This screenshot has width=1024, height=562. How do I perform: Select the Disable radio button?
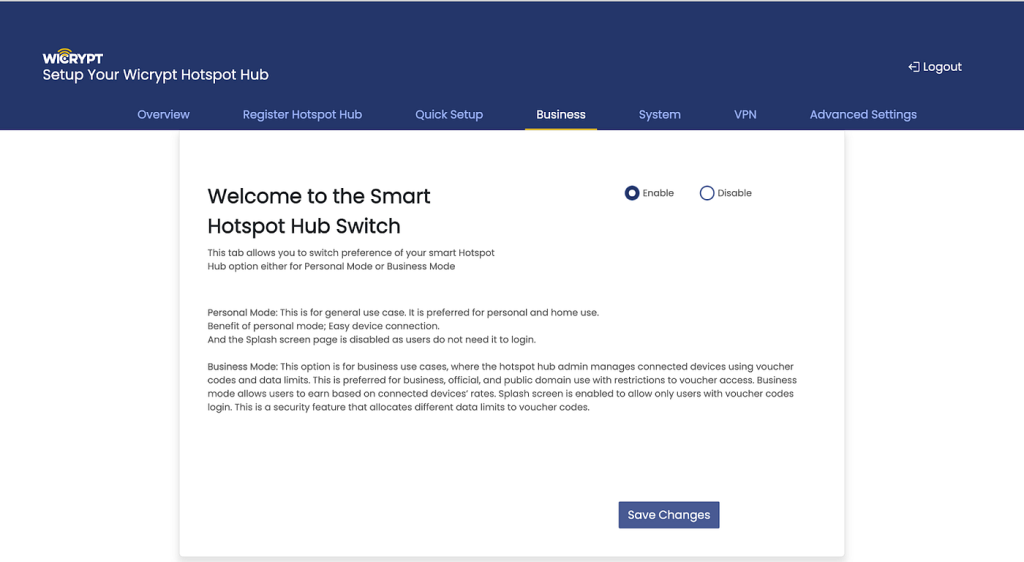(707, 193)
